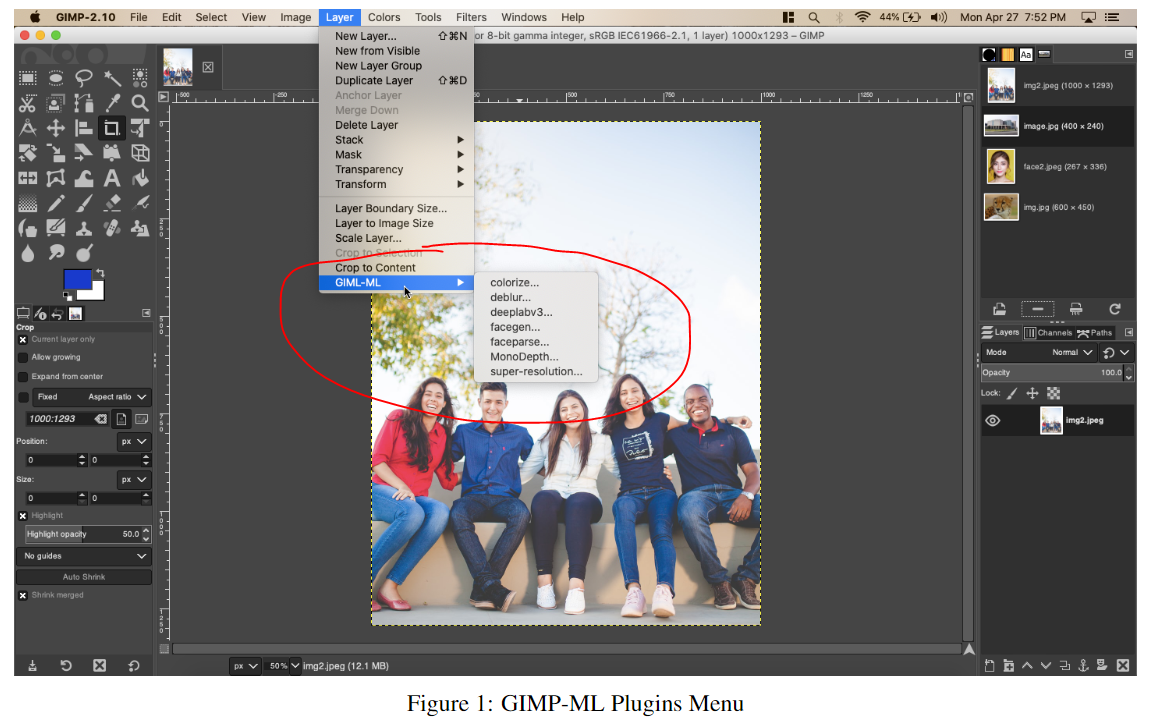The height and width of the screenshot is (727, 1174).
Task: Toggle the Allow growing checkbox
Action: tap(24, 357)
